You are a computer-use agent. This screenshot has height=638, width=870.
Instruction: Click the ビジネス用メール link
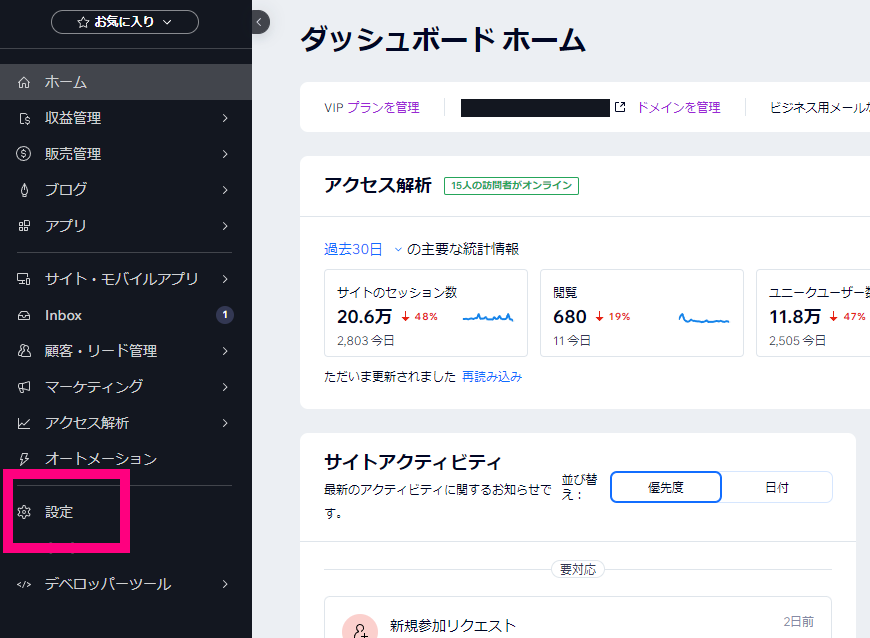click(820, 108)
